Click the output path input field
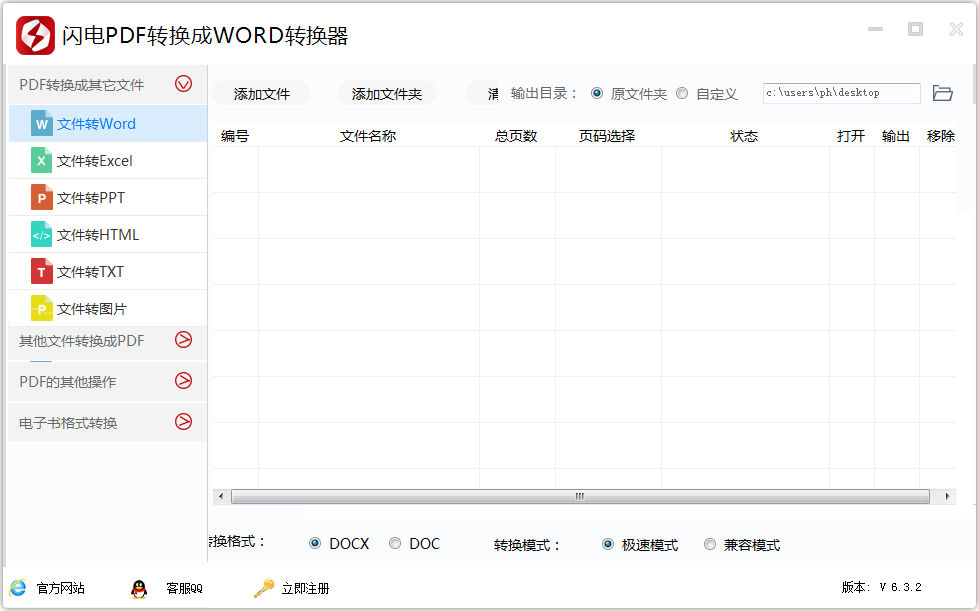This screenshot has width=979, height=611. click(841, 93)
